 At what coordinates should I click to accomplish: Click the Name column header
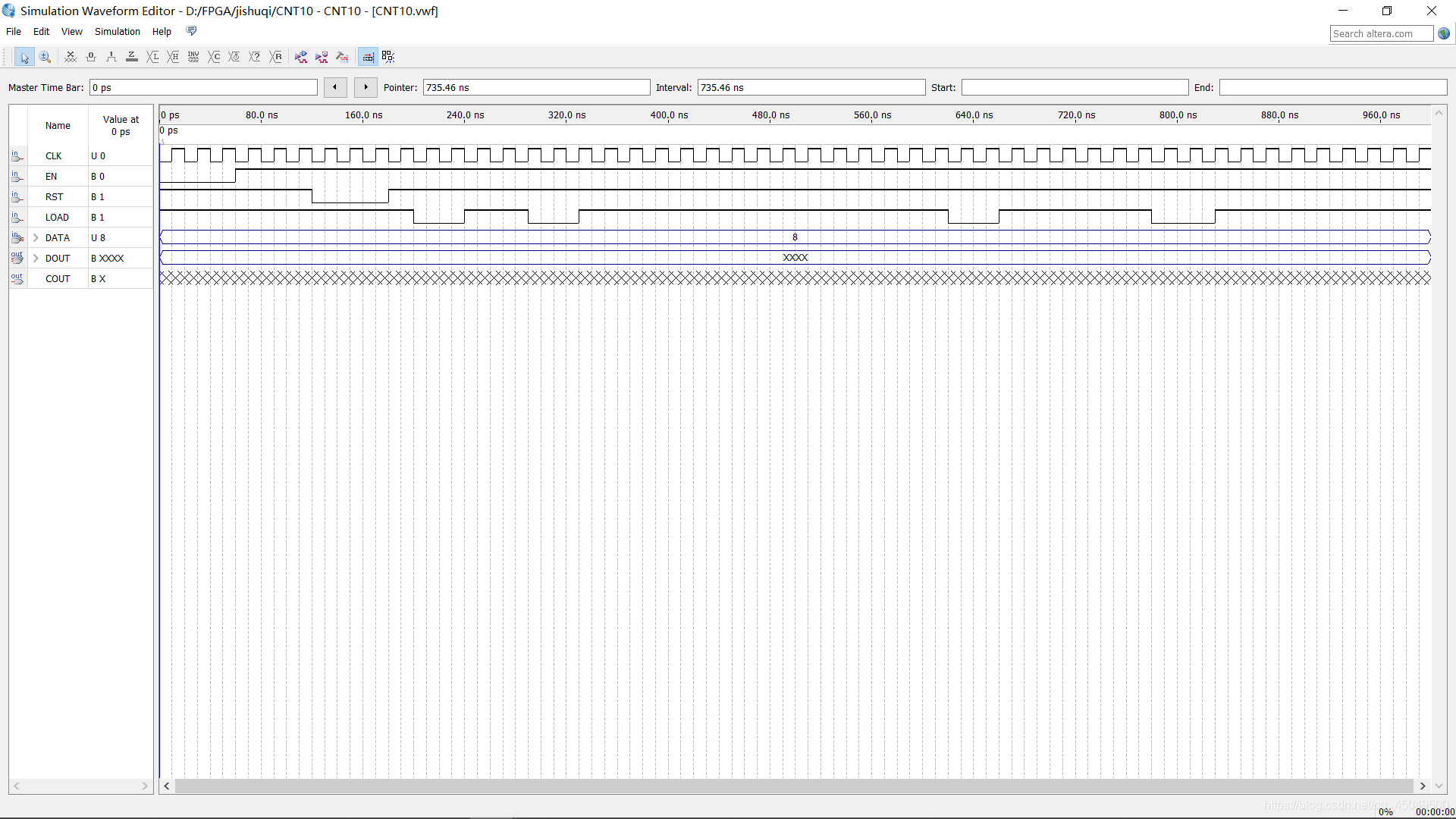58,126
